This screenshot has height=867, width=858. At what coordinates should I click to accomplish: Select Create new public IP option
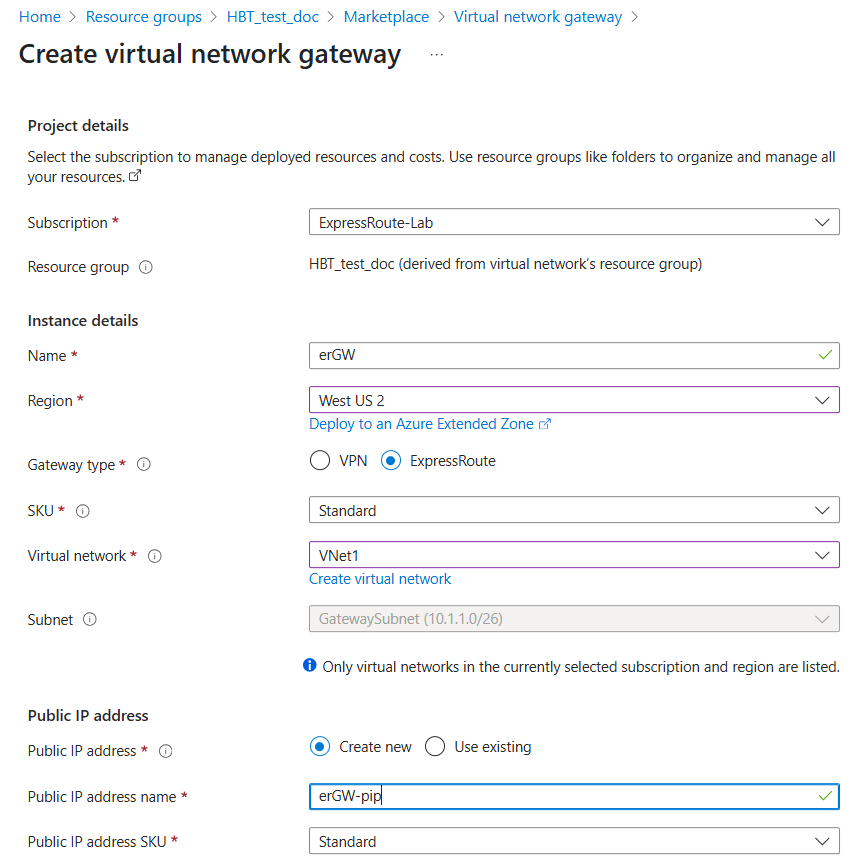[x=320, y=747]
